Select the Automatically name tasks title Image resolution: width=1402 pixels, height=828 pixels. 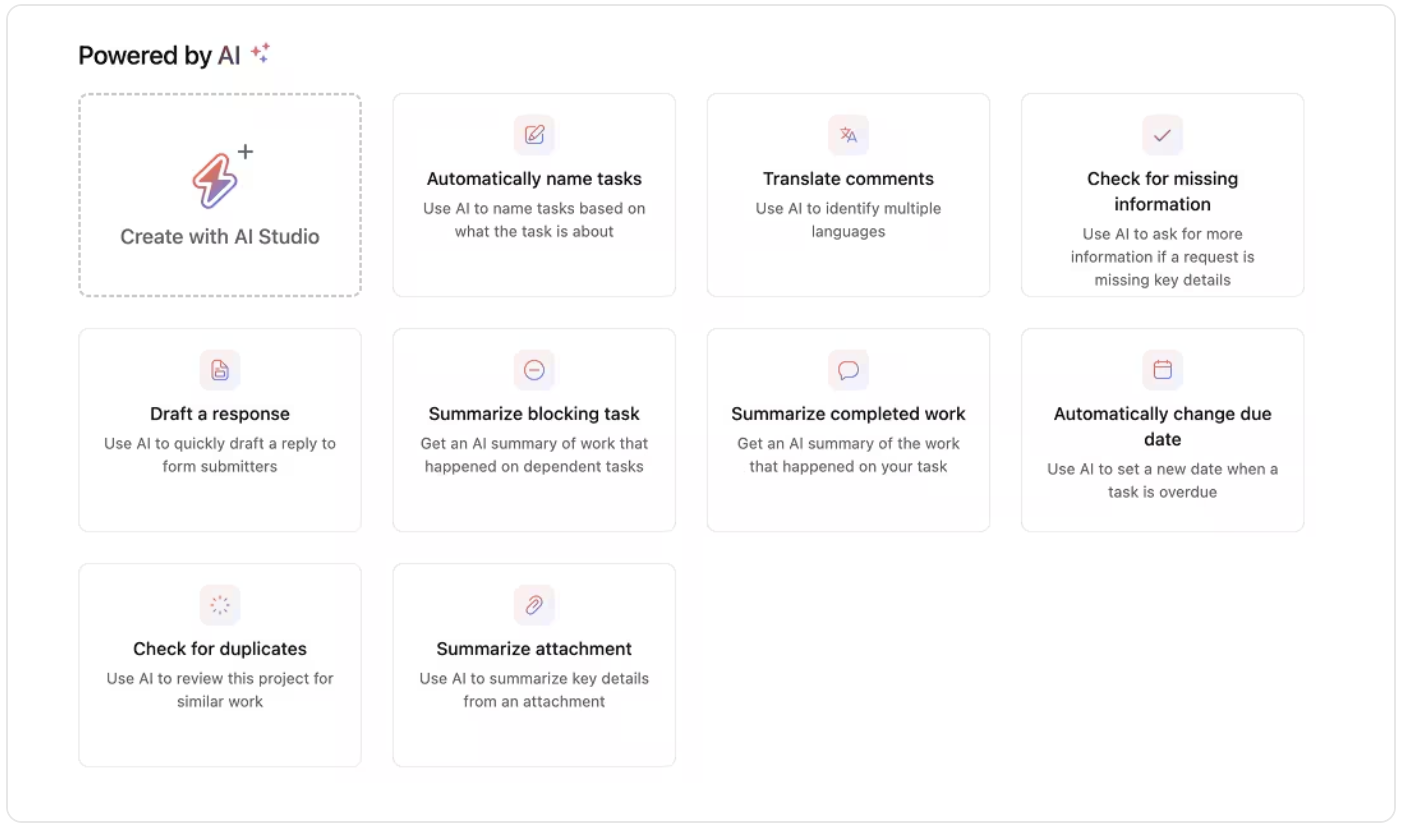[534, 179]
